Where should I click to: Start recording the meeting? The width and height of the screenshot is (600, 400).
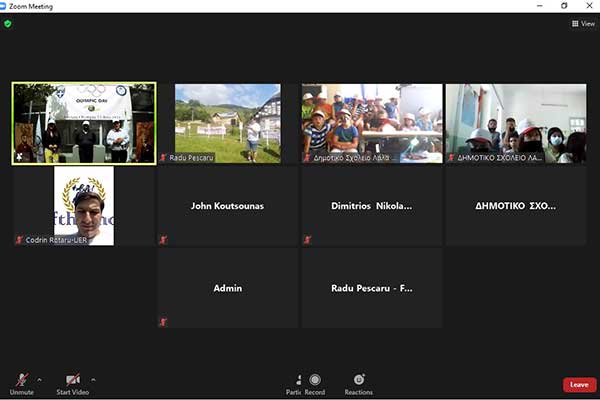point(316,382)
